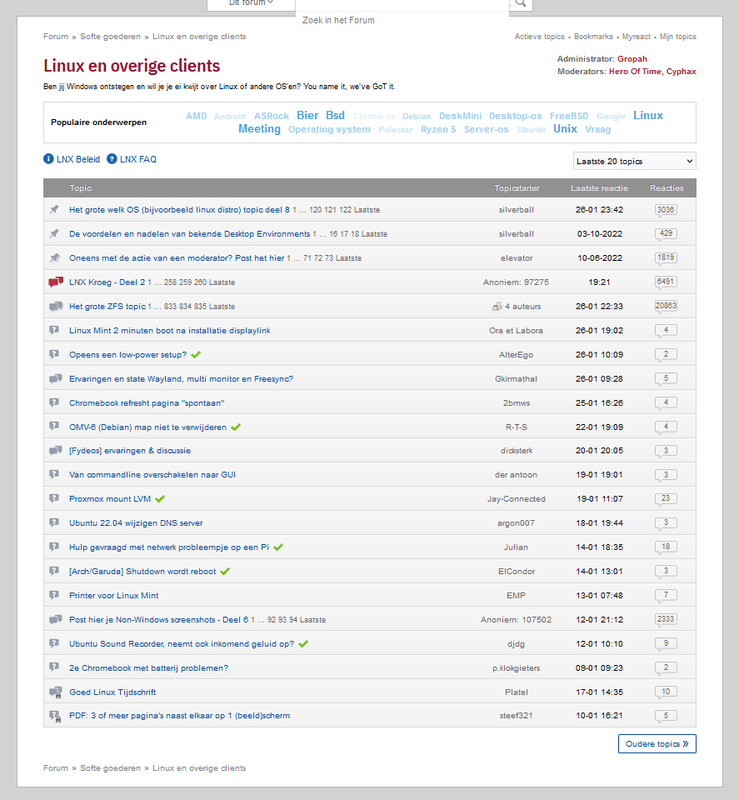Open the LNX Beleid info icon link
Screen dimensions: 739x800
coord(48,159)
